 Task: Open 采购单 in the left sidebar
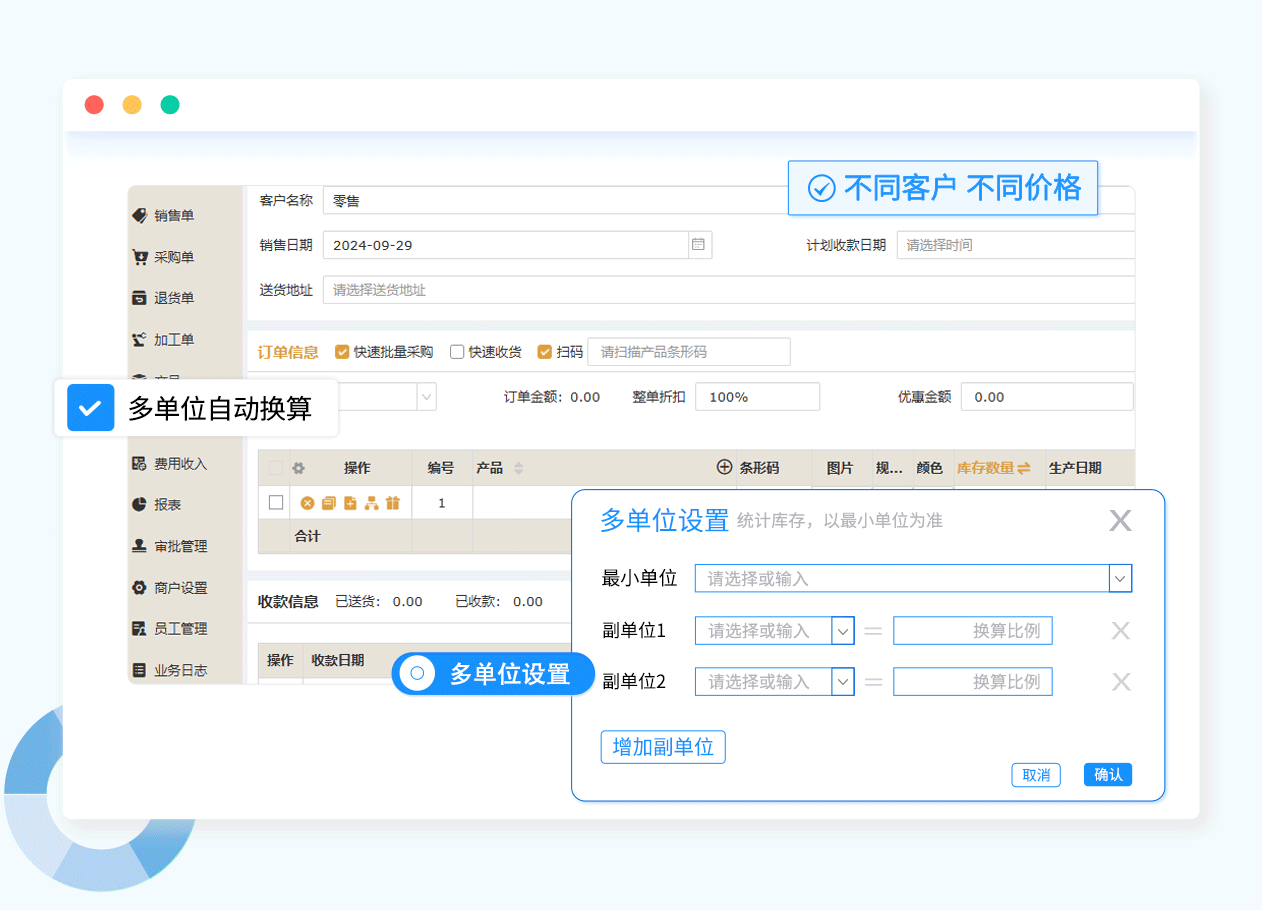(173, 257)
